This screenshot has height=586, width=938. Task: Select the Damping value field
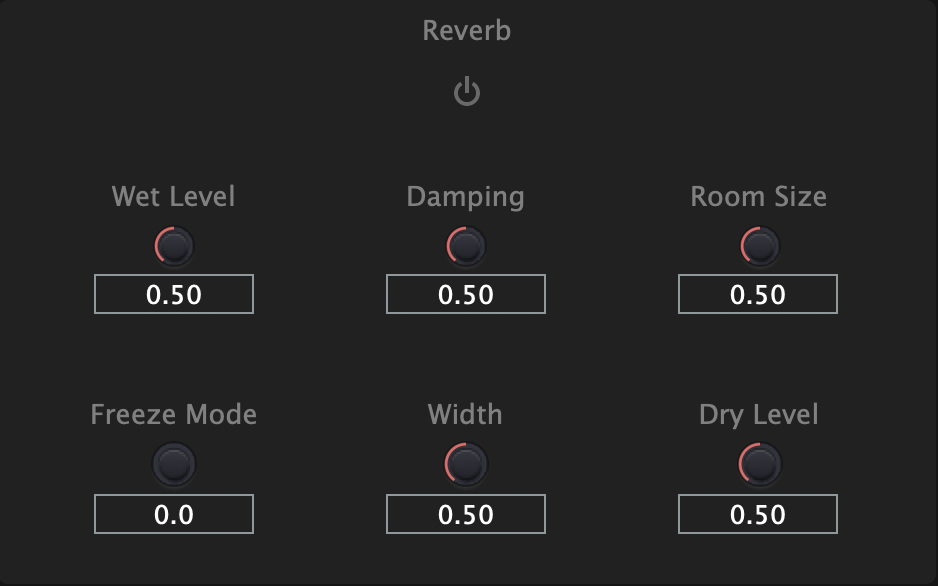[466, 295]
